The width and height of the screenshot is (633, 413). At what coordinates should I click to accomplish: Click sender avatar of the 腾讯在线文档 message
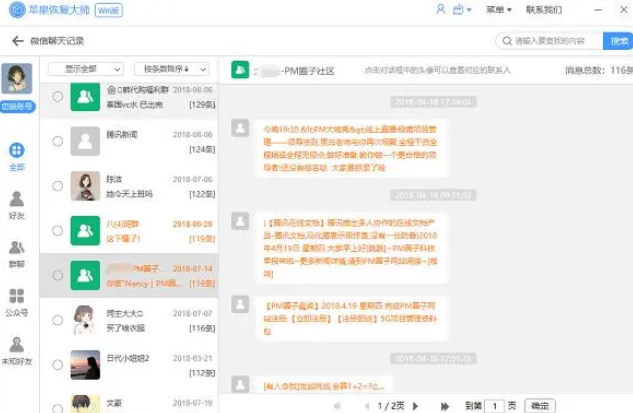(x=240, y=221)
